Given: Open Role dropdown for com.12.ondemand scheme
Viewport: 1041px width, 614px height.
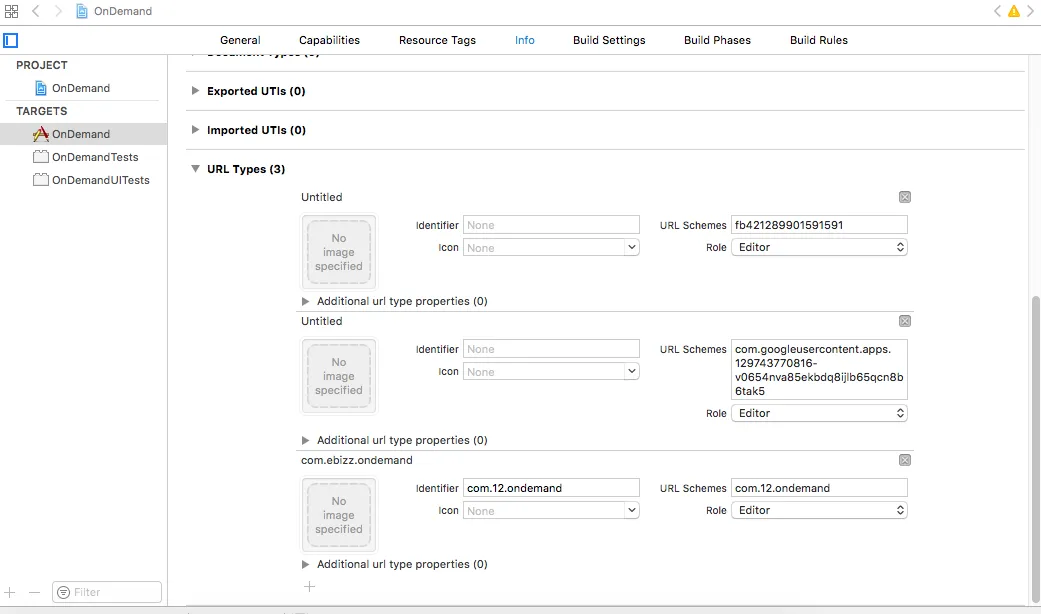Looking at the screenshot, I should [819, 510].
